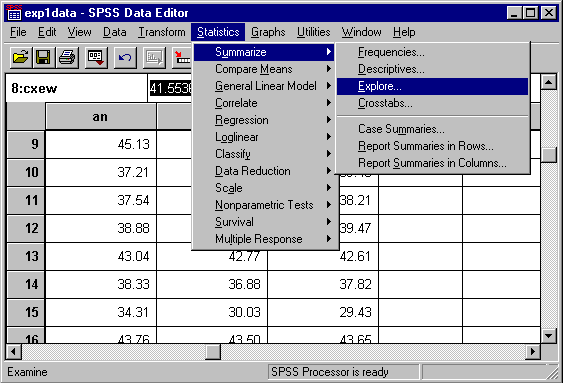Click the horizontal scrollbar left arrow
The width and height of the screenshot is (563, 383).
[14, 351]
